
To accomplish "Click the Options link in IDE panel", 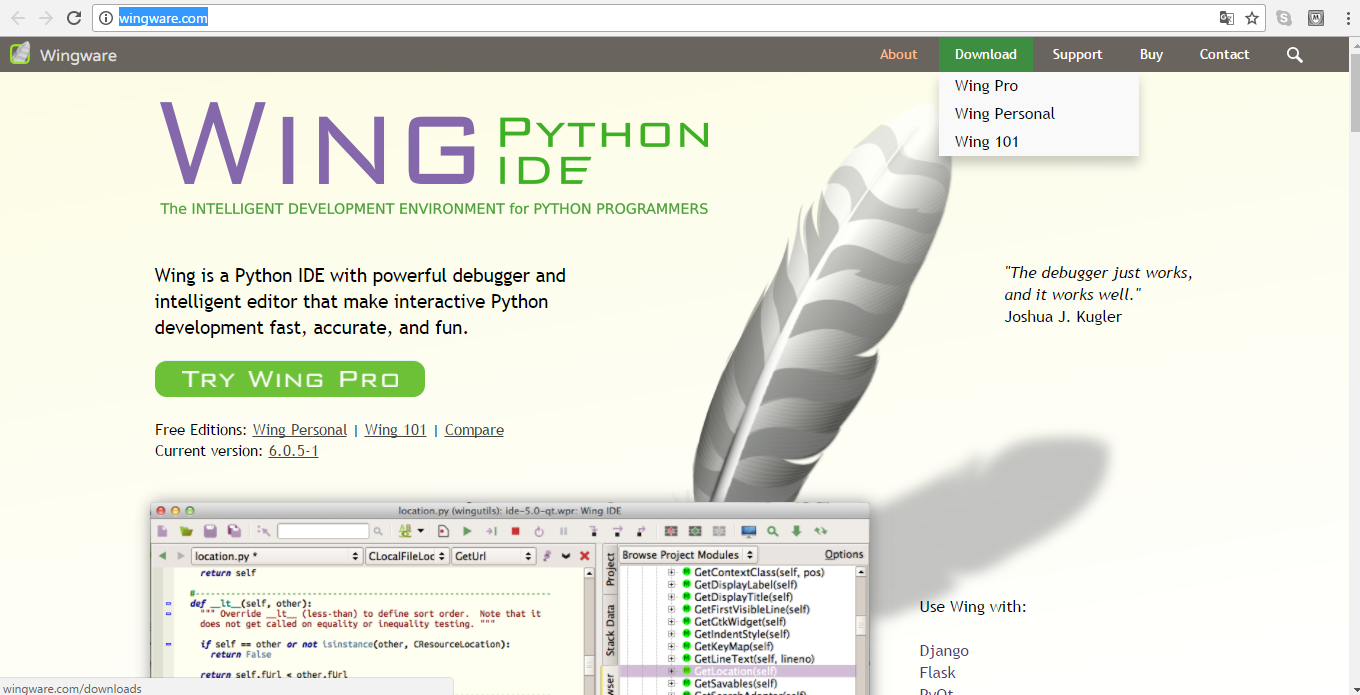I will [x=844, y=555].
